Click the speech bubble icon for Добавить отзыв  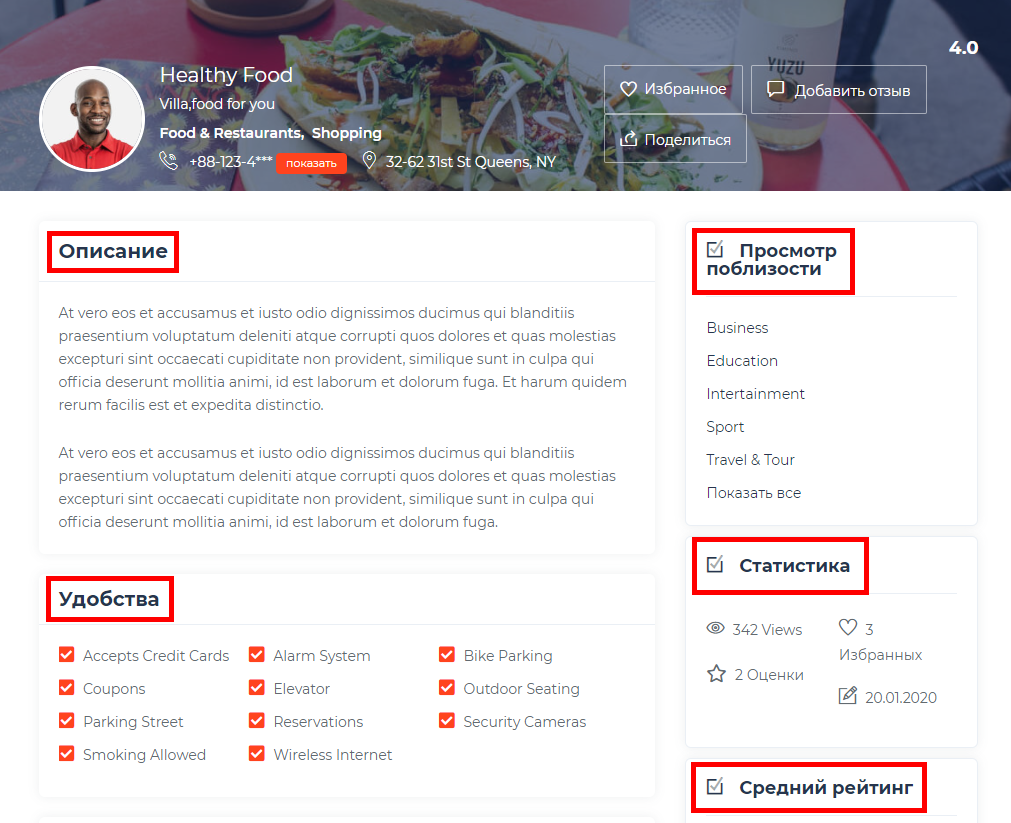[776, 89]
